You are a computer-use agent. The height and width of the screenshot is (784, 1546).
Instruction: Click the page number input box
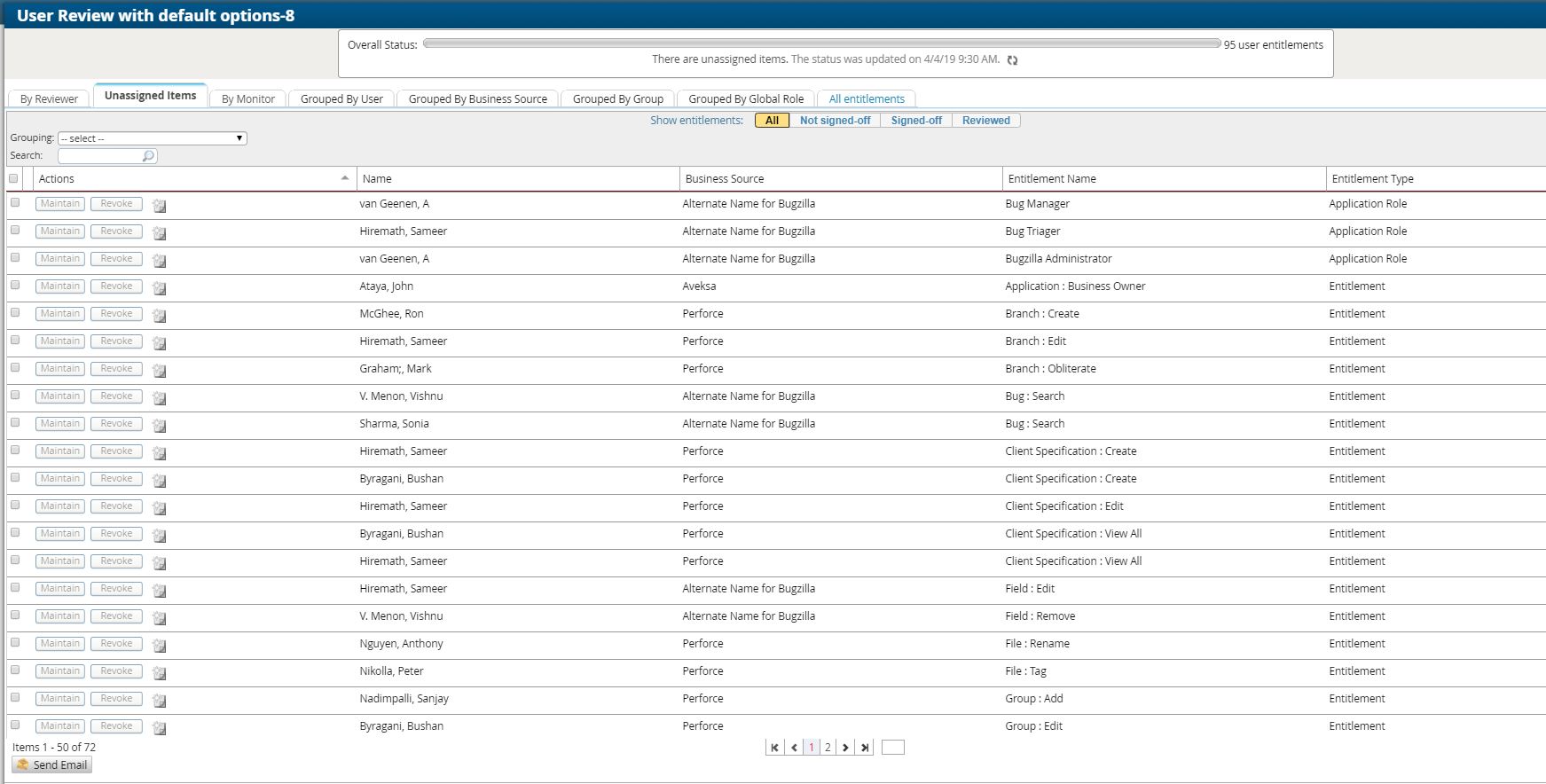coord(893,748)
